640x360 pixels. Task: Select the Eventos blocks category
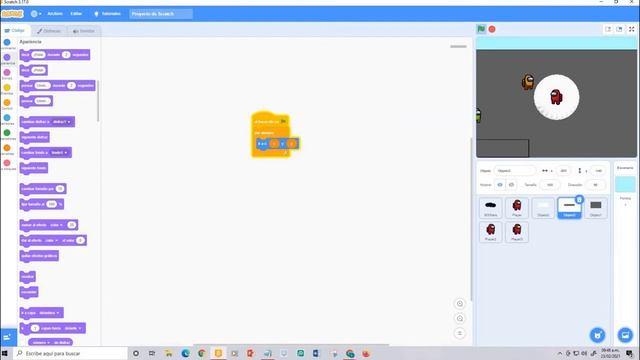pyautogui.click(x=7, y=89)
